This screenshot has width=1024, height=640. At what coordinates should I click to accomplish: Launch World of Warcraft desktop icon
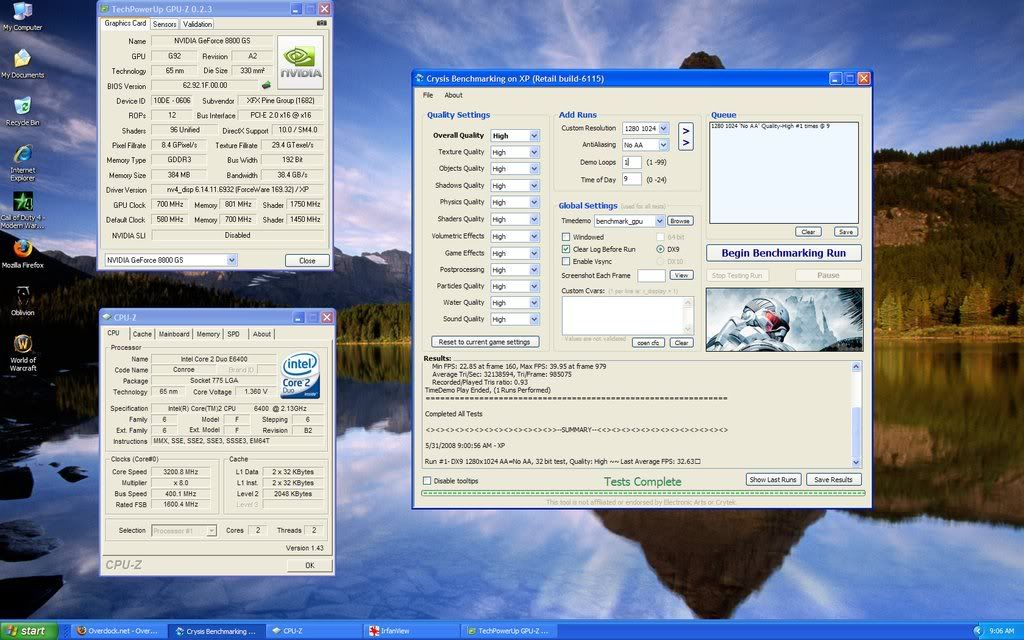click(22, 353)
